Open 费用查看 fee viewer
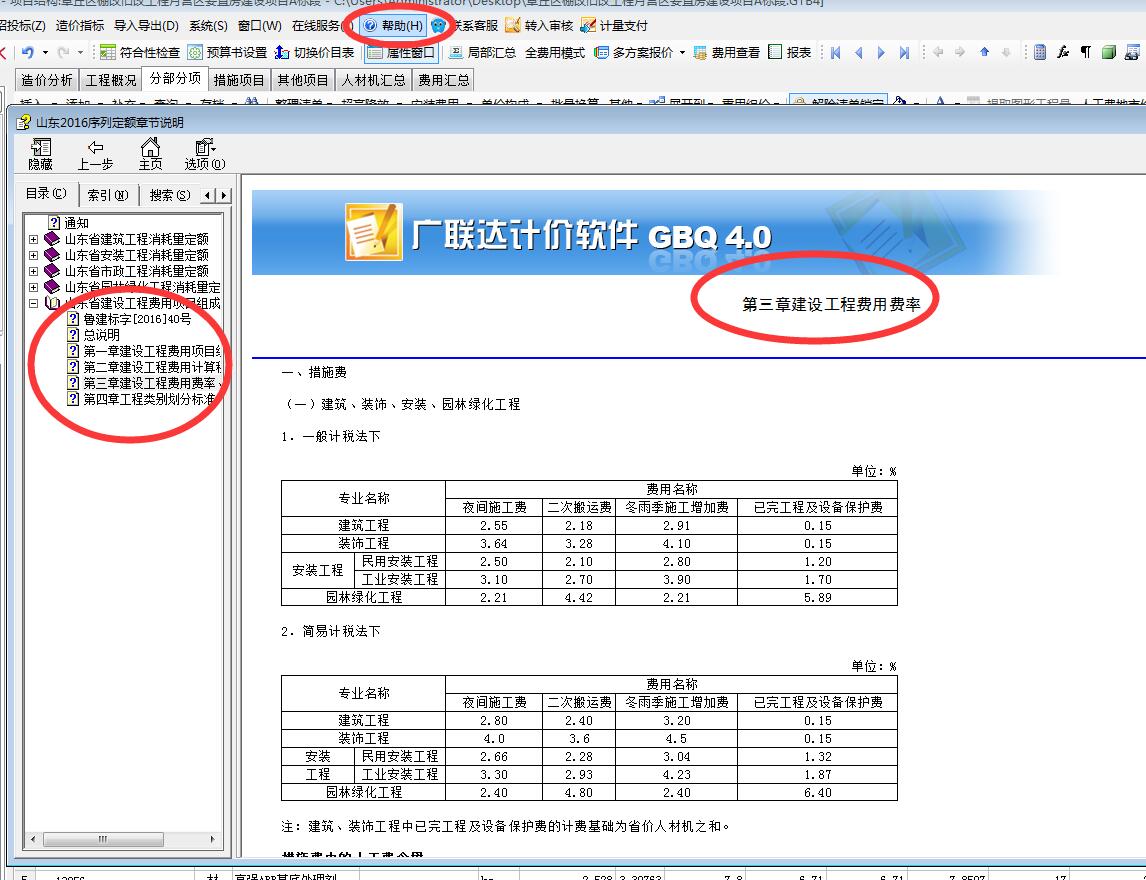Viewport: 1146px width, 880px height. pos(726,53)
